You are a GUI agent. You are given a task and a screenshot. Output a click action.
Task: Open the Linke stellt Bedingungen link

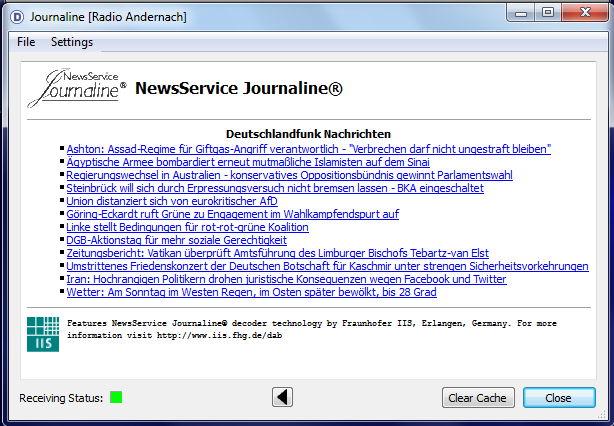(x=187, y=227)
